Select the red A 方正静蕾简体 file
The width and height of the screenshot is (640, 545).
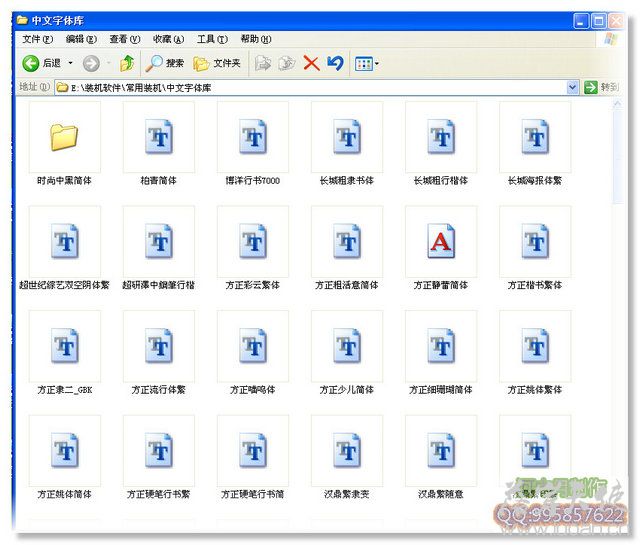click(441, 248)
